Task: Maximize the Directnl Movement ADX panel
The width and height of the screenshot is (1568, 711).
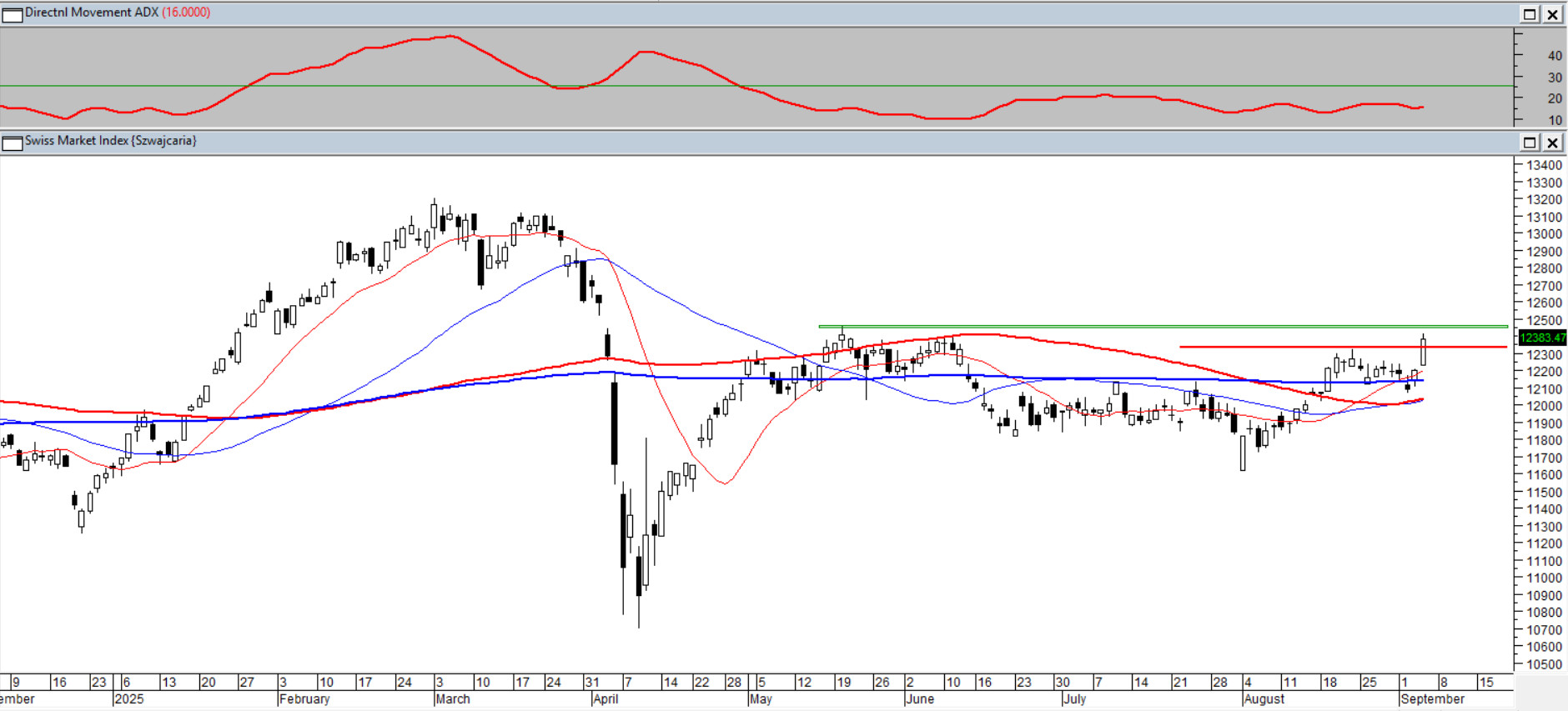Action: [1530, 14]
